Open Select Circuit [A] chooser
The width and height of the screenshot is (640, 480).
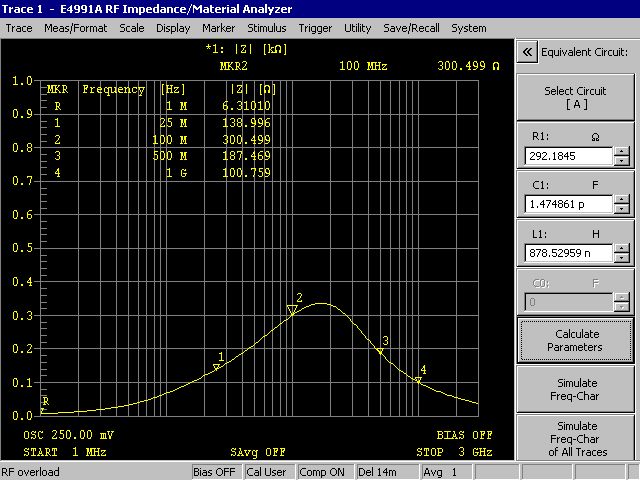pyautogui.click(x=576, y=97)
